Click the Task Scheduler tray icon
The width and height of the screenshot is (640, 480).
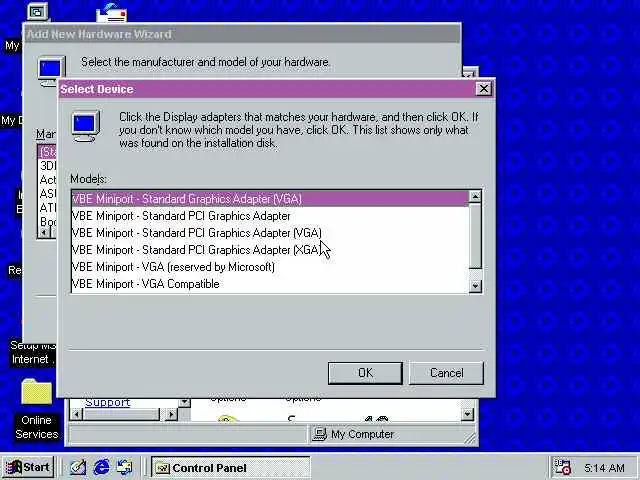562,467
